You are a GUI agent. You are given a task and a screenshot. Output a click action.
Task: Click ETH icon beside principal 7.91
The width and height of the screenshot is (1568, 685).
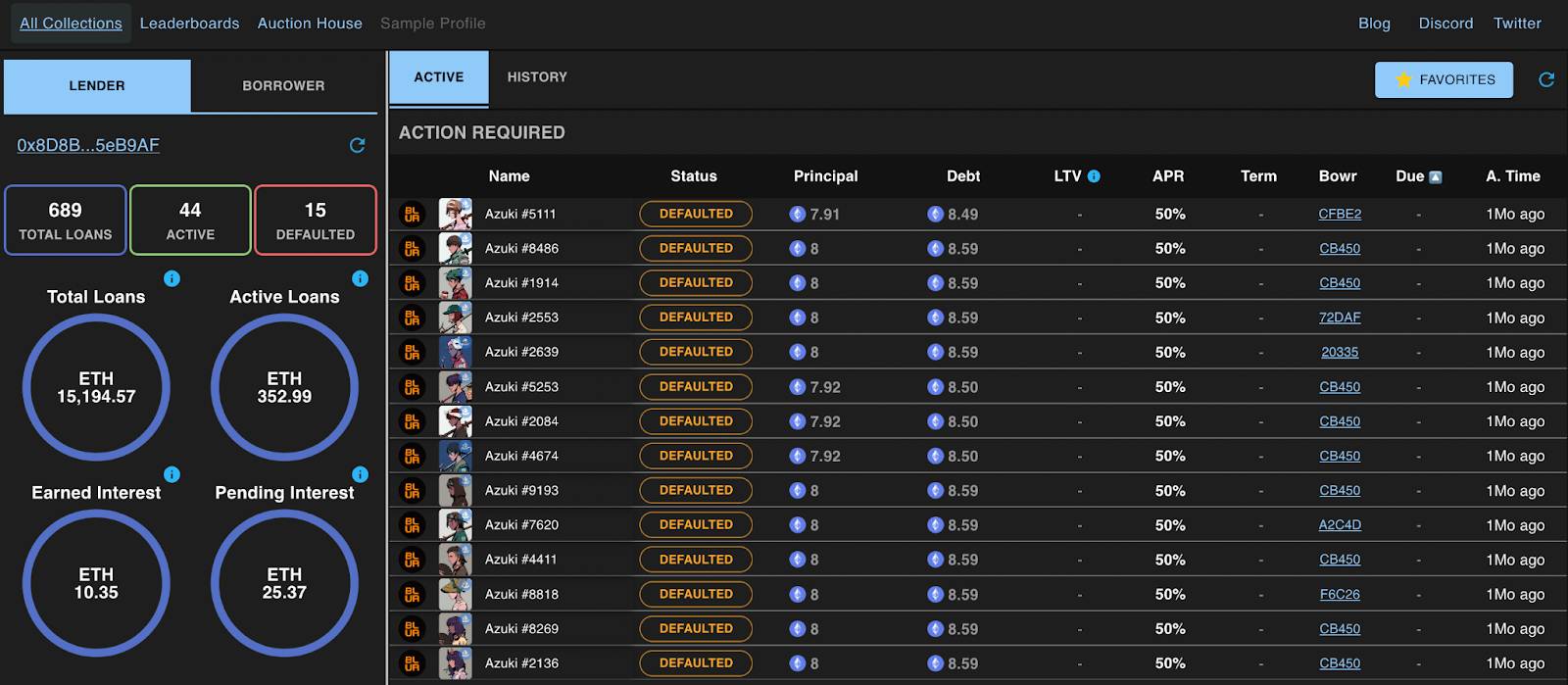click(798, 214)
